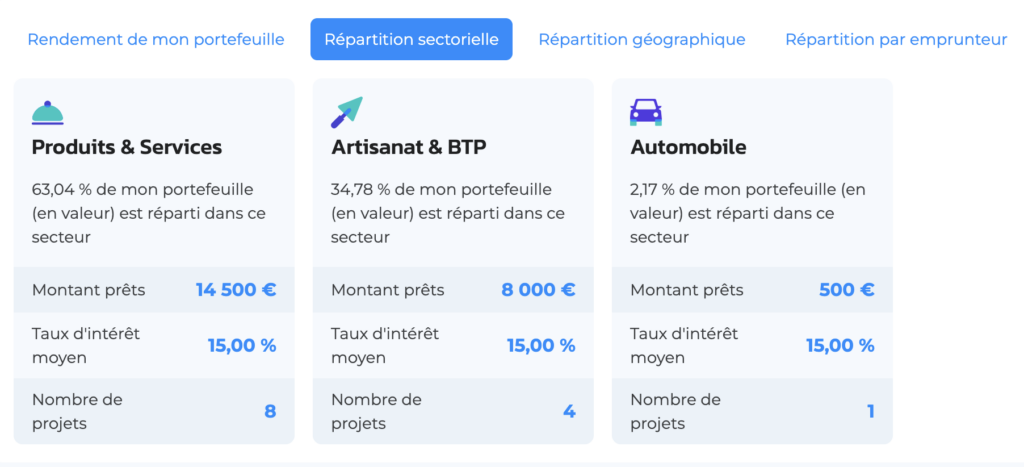
Task: Click the Artisanat & BTP heading
Action: 409,147
